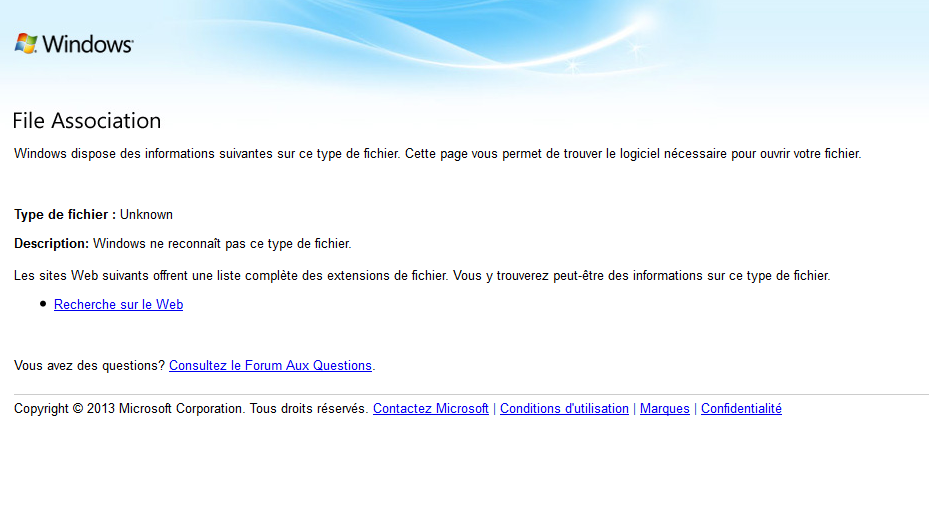Image resolution: width=929 pixels, height=521 pixels.
Task: Click the 'Copyright © 2013 Microsoft Corporation' text
Action: pyautogui.click(x=129, y=408)
